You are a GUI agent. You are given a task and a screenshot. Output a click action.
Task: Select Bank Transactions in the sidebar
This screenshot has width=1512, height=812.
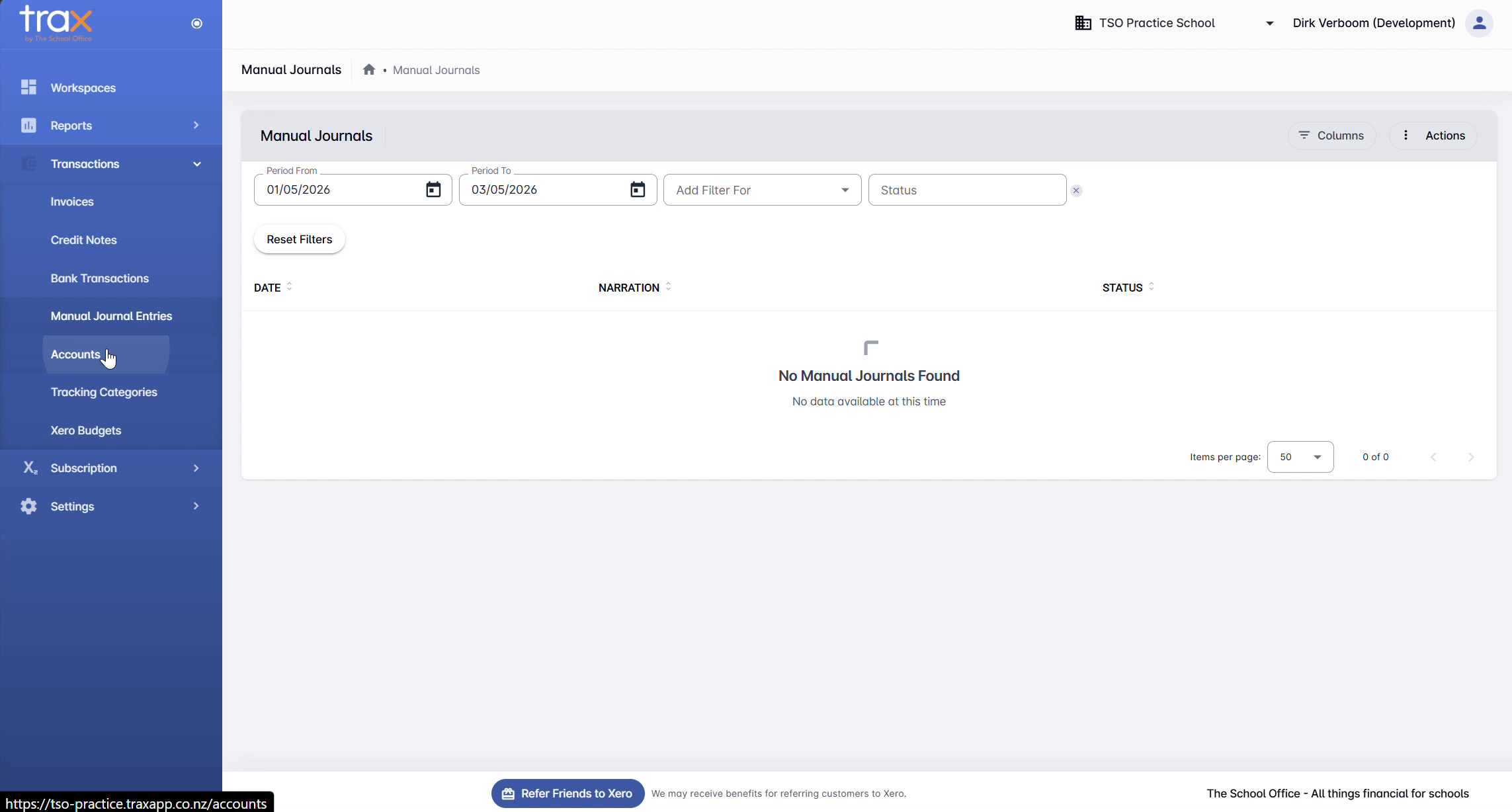(x=100, y=278)
